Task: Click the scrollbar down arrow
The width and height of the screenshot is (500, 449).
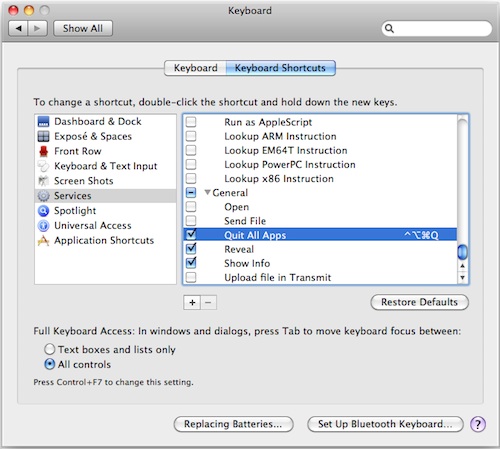Action: tap(462, 277)
